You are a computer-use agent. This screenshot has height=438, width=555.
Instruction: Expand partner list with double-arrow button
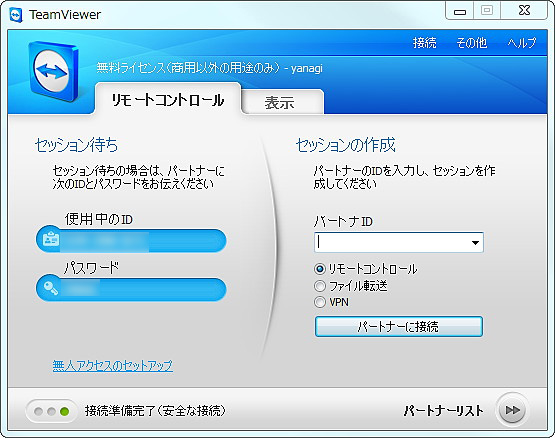click(x=512, y=410)
